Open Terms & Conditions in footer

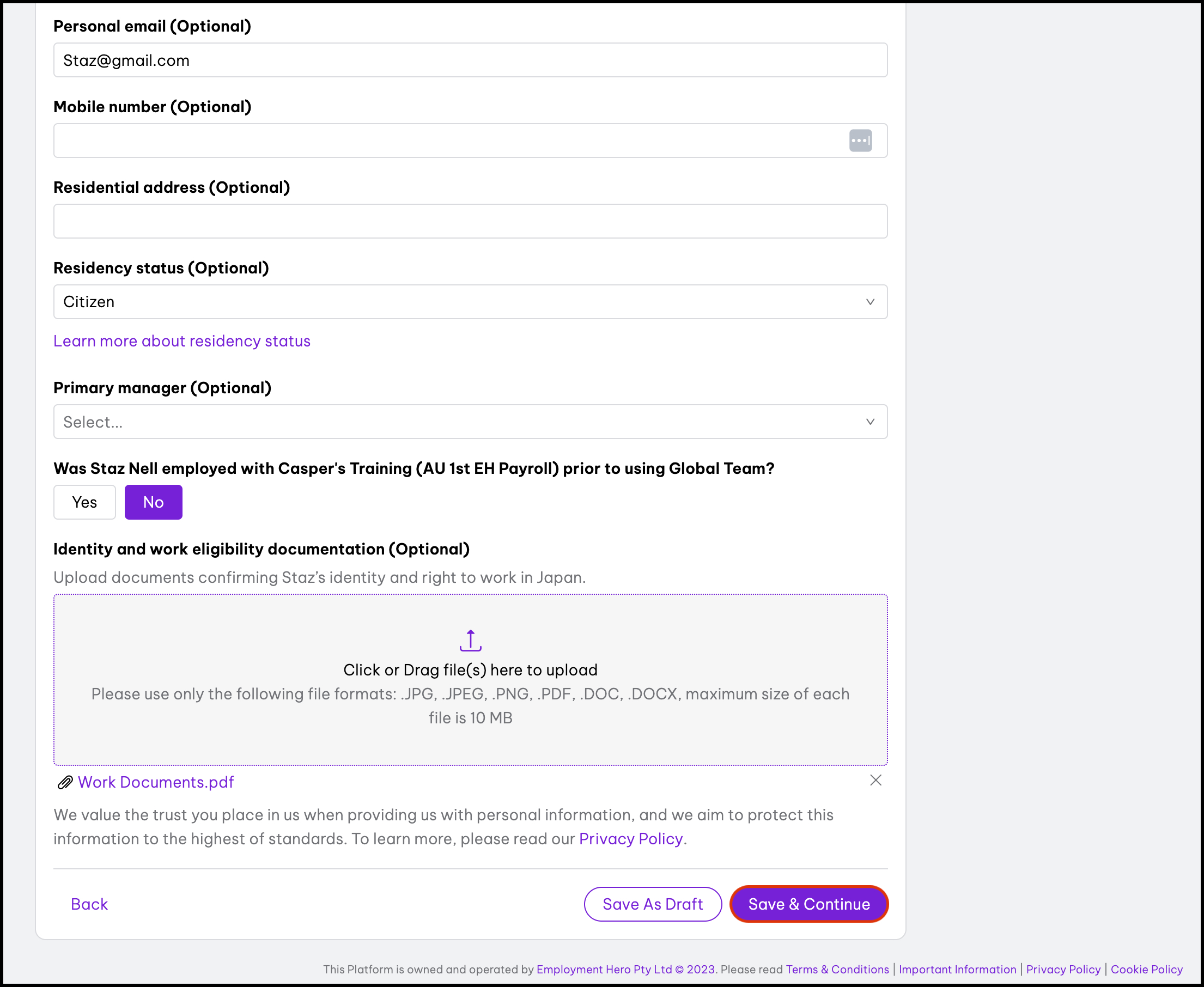click(x=837, y=970)
